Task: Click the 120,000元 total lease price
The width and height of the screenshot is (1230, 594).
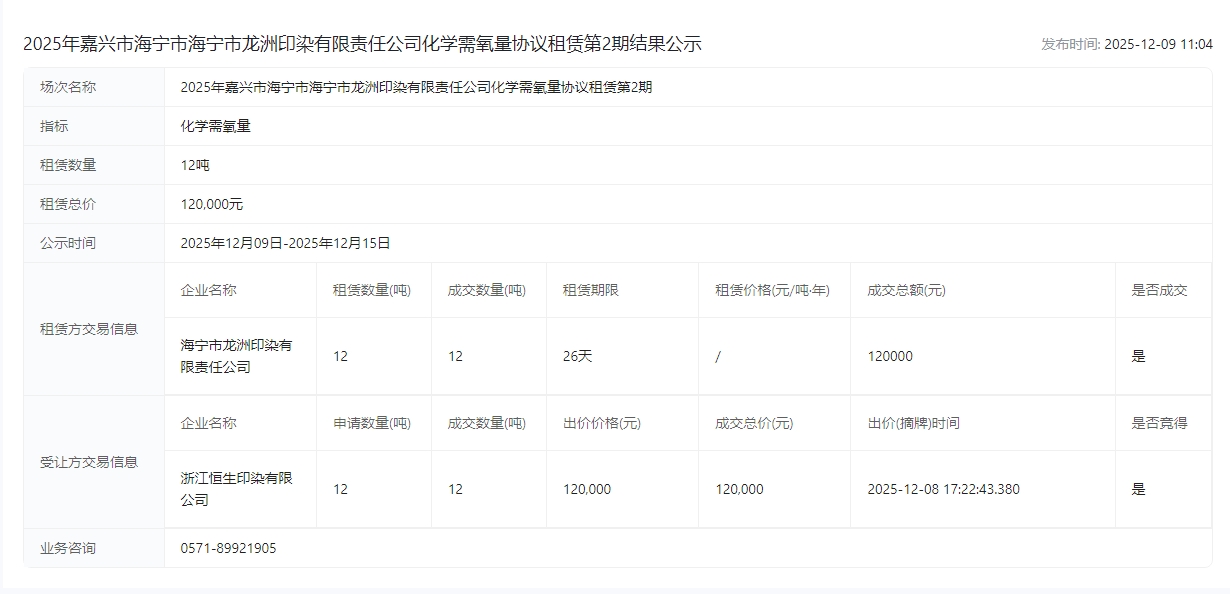Action: pyautogui.click(x=212, y=204)
